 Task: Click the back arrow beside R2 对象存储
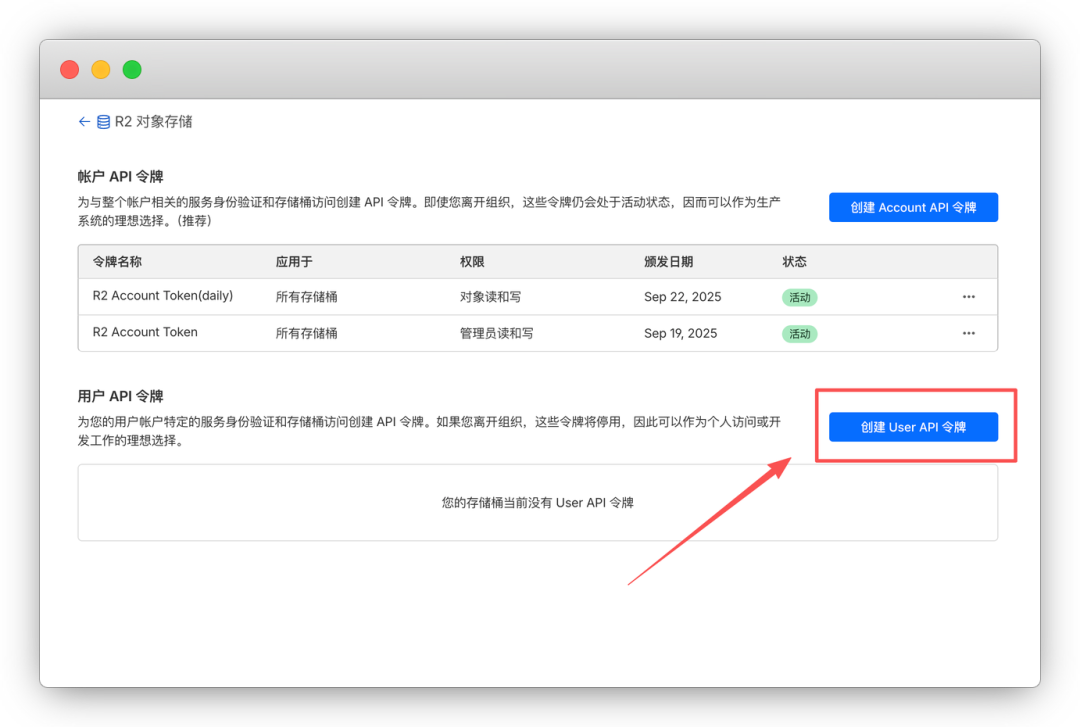point(85,121)
